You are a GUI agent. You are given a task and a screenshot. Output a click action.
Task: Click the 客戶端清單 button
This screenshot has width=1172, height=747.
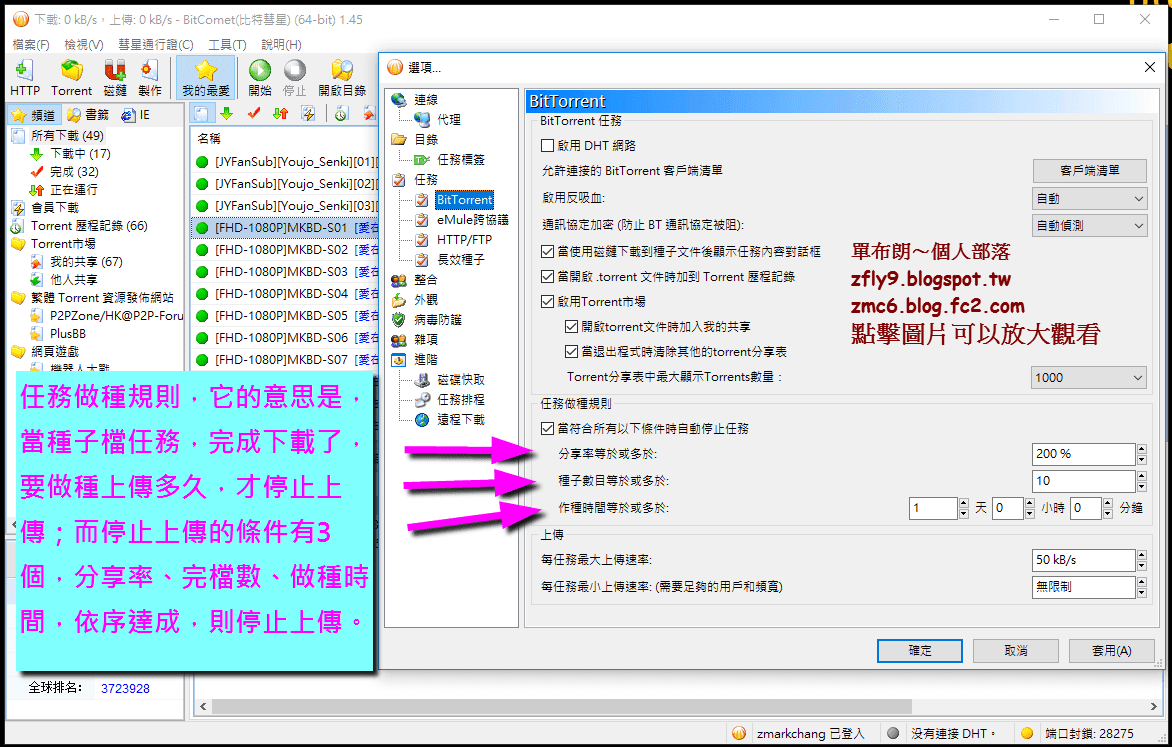click(1090, 170)
